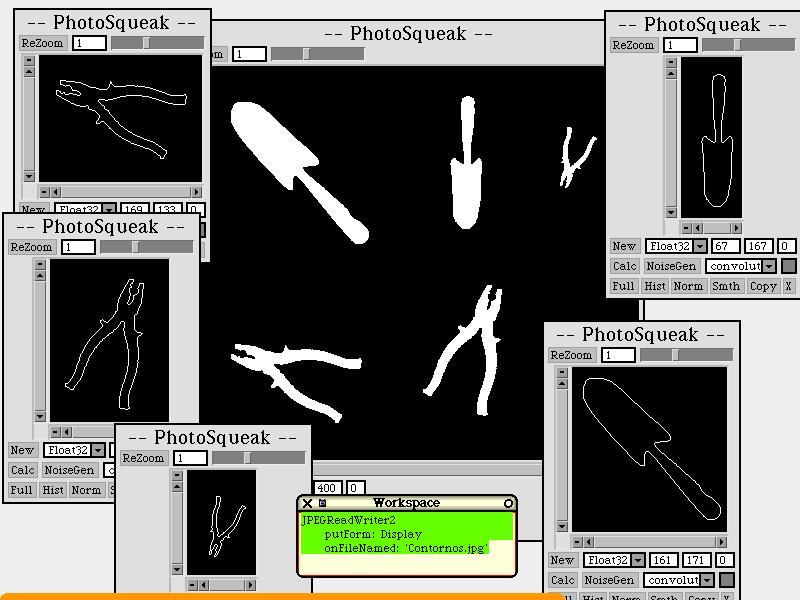Screen dimensions: 800x600
Task: Click the 161 width field in diagonal trowel window
Action: click(663, 560)
